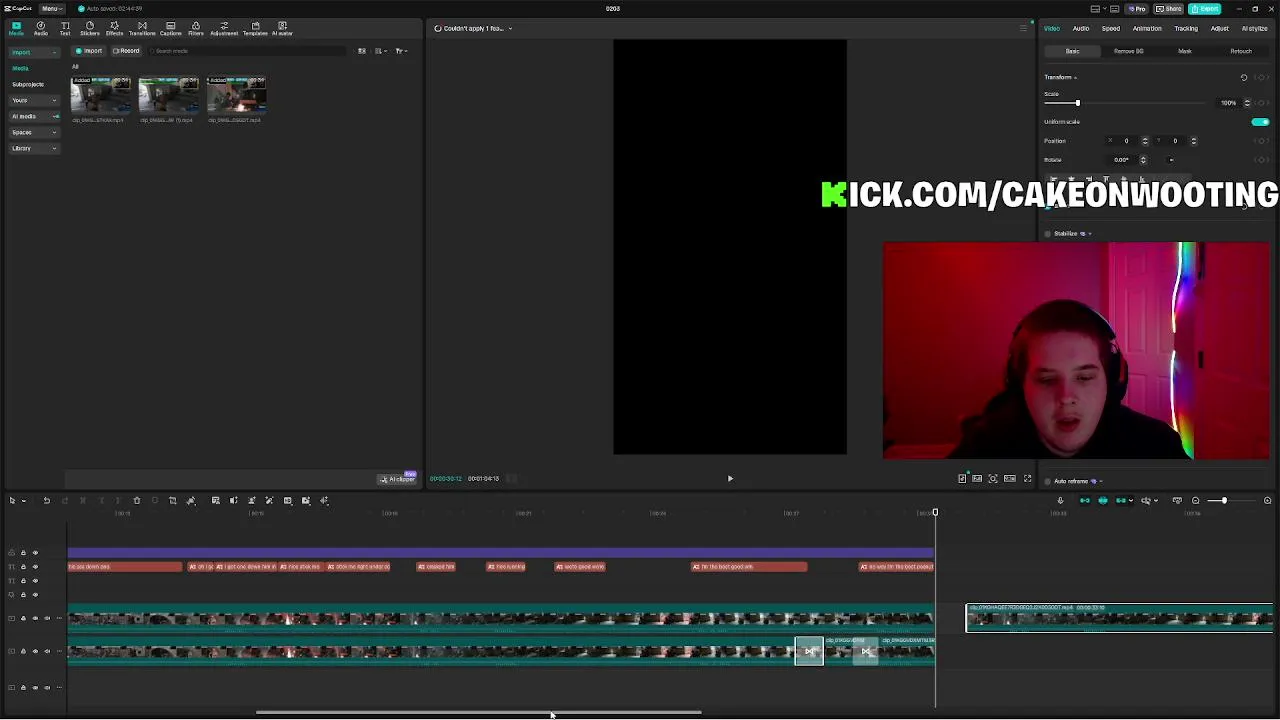
Task: Toggle the Uniform scale switch
Action: [1260, 122]
